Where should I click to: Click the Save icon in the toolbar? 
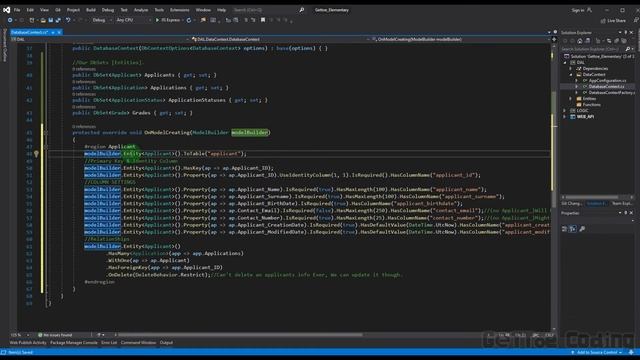[51, 20]
